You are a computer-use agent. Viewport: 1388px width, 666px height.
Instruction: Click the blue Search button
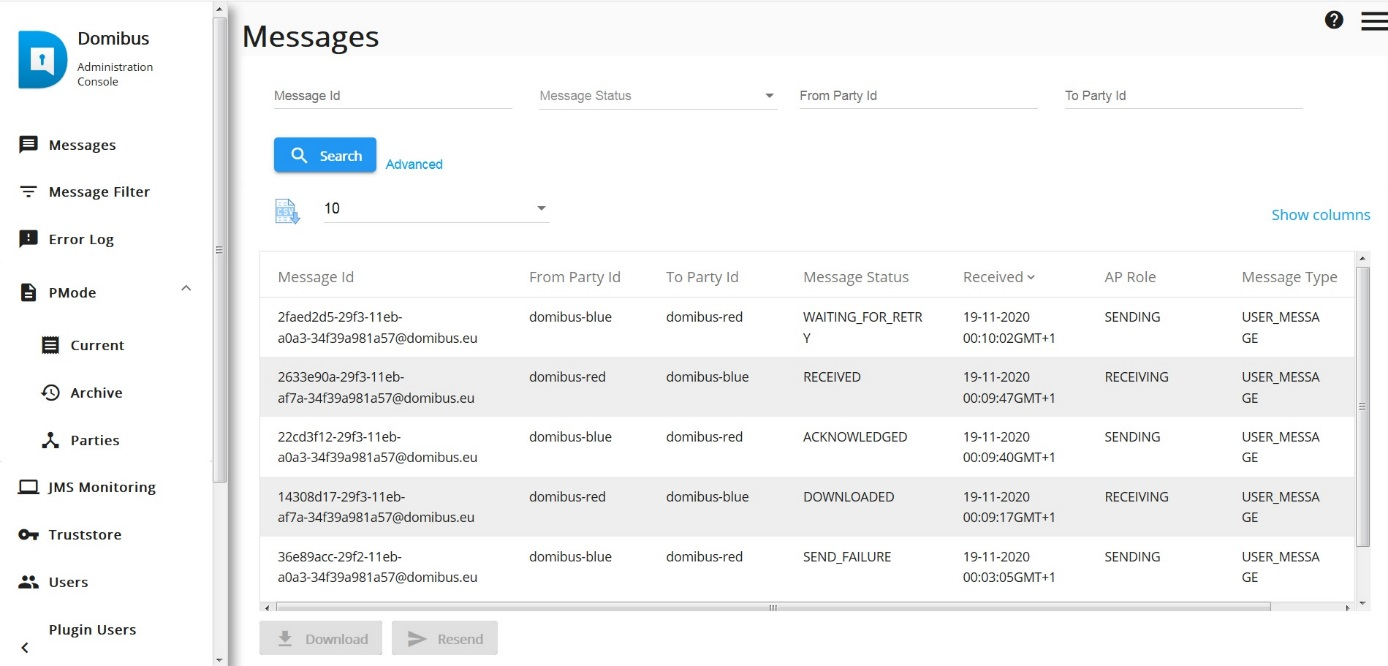point(325,156)
